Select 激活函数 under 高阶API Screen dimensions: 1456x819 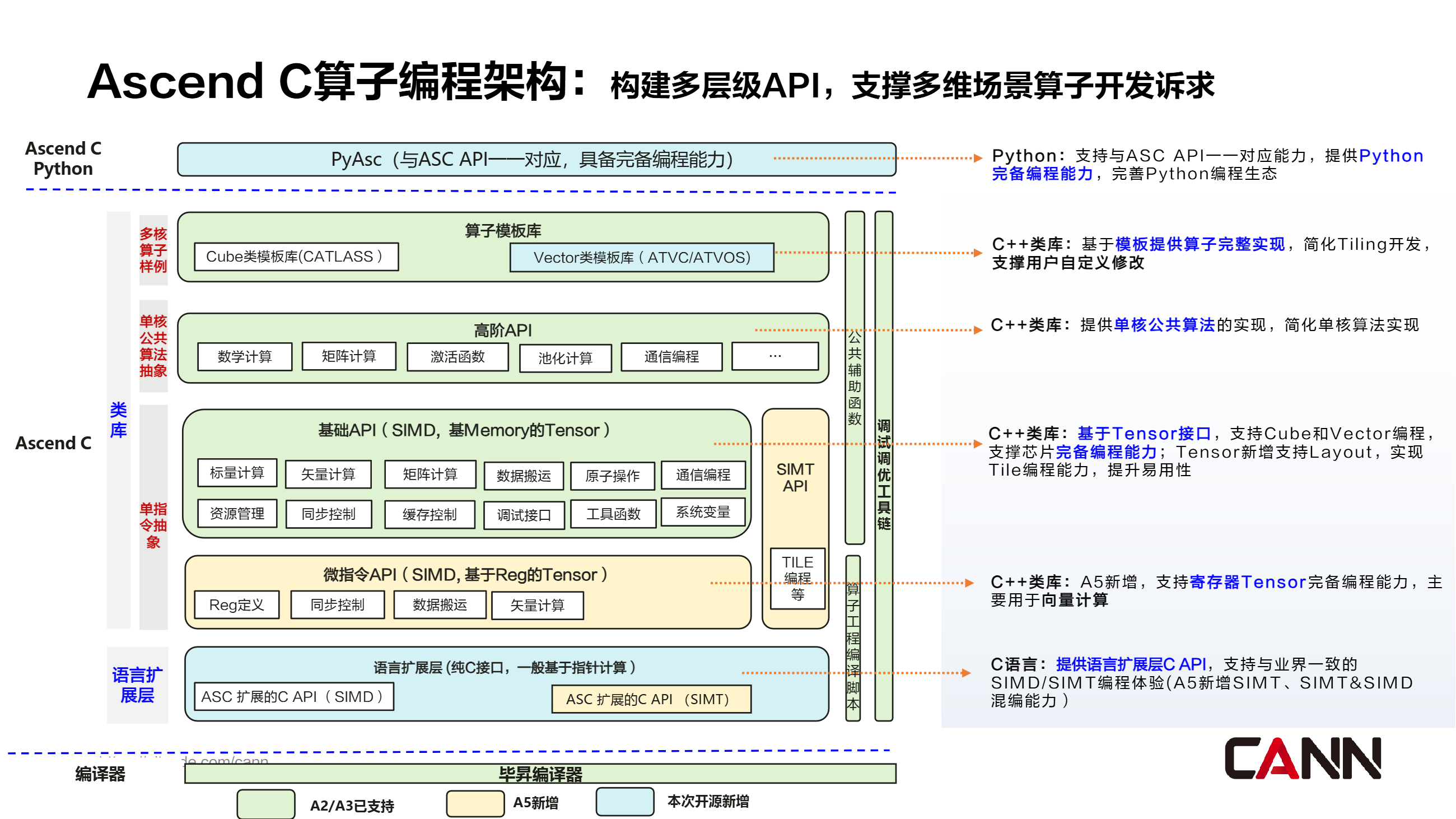coord(458,357)
